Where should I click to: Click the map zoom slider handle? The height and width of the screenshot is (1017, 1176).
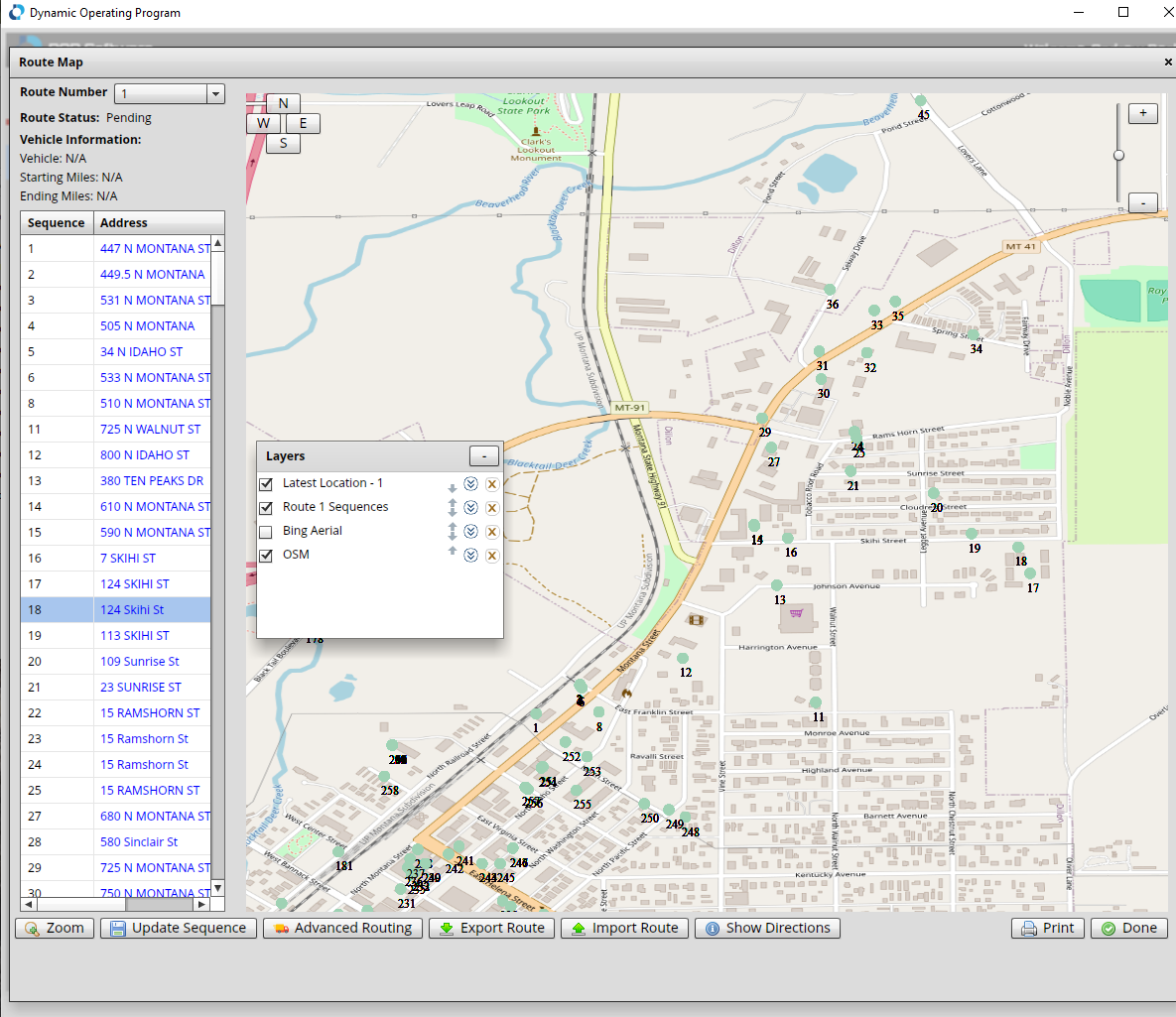(1118, 156)
